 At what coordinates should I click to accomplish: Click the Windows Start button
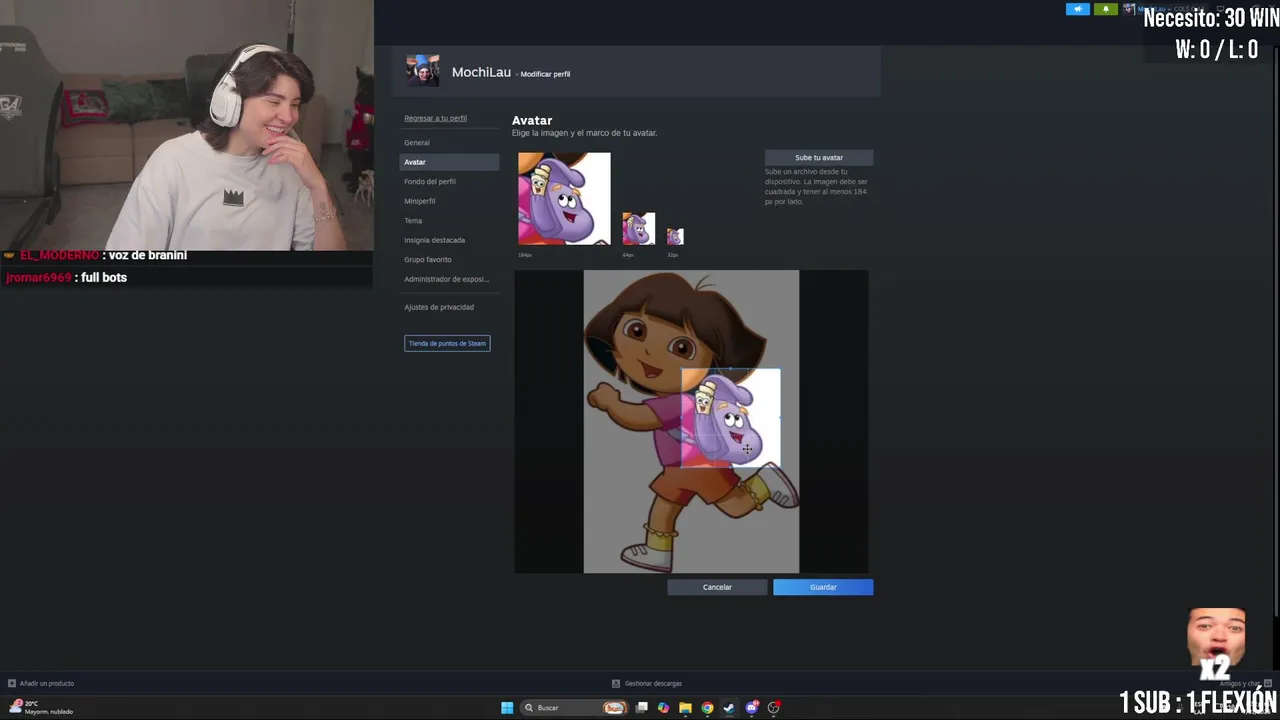tap(507, 708)
